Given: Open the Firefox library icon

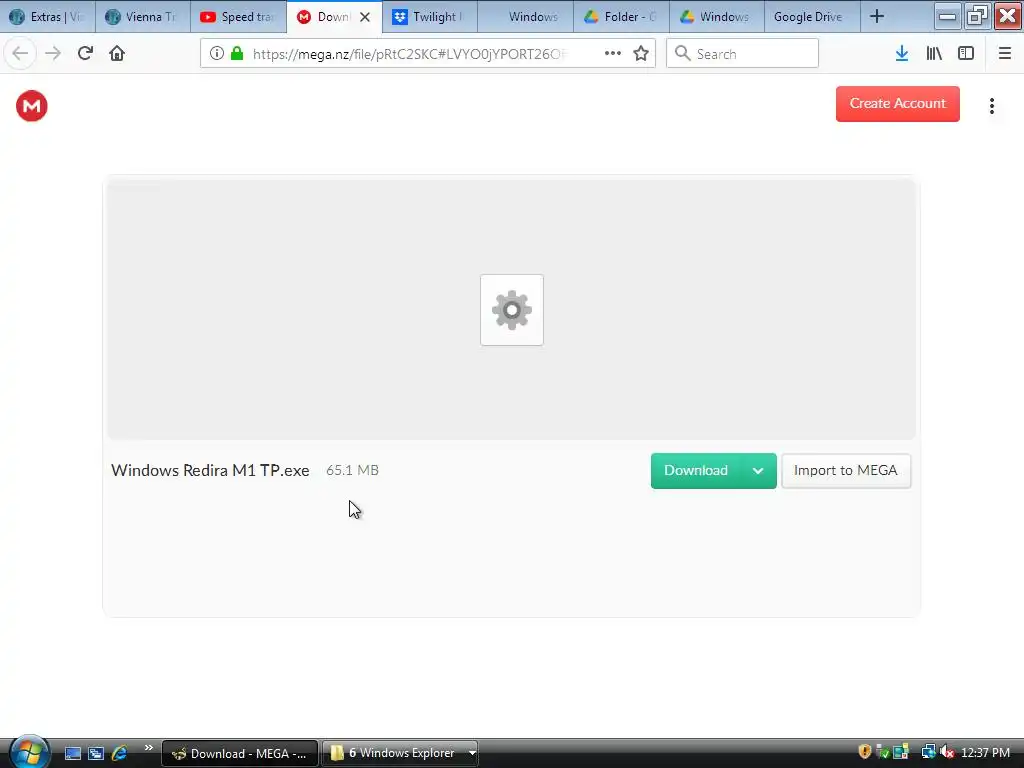Looking at the screenshot, I should tap(934, 54).
